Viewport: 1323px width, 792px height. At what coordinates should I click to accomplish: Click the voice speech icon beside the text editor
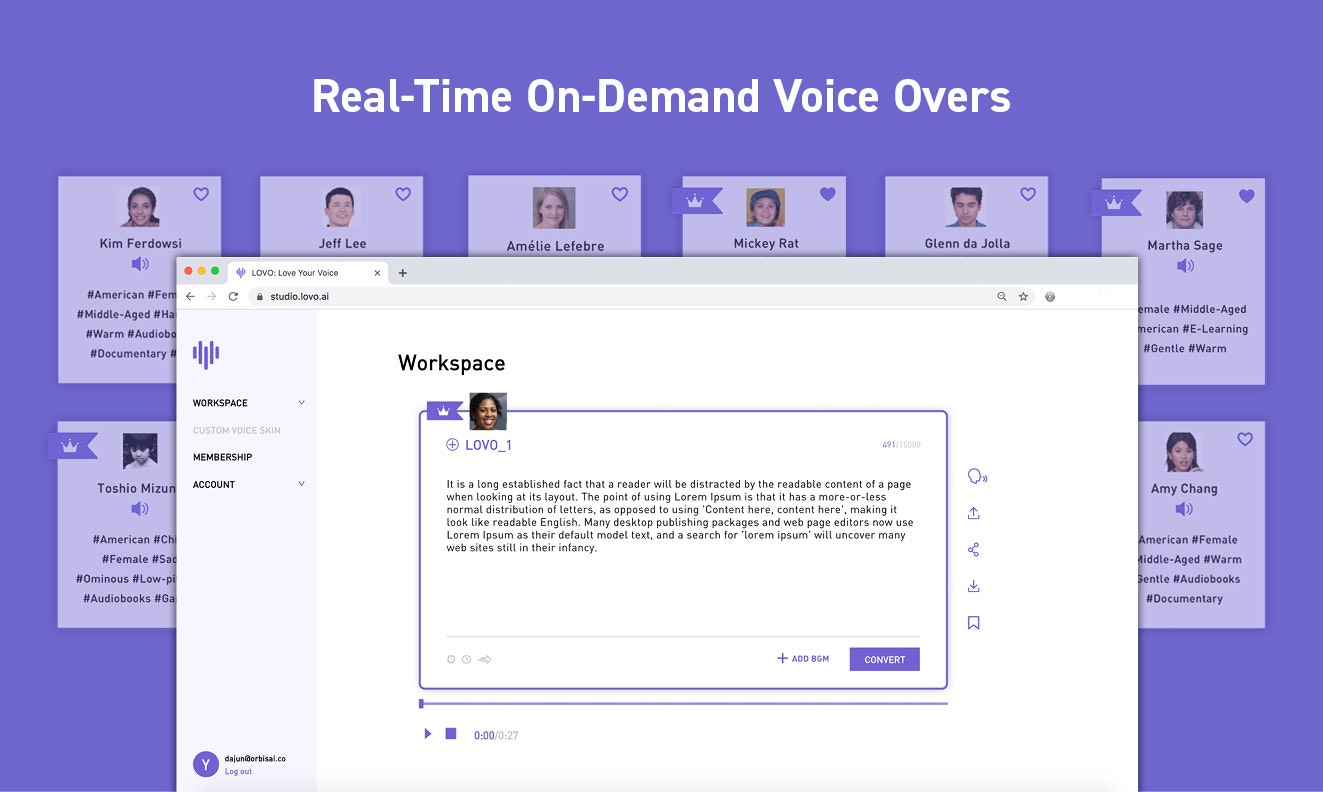click(x=976, y=477)
